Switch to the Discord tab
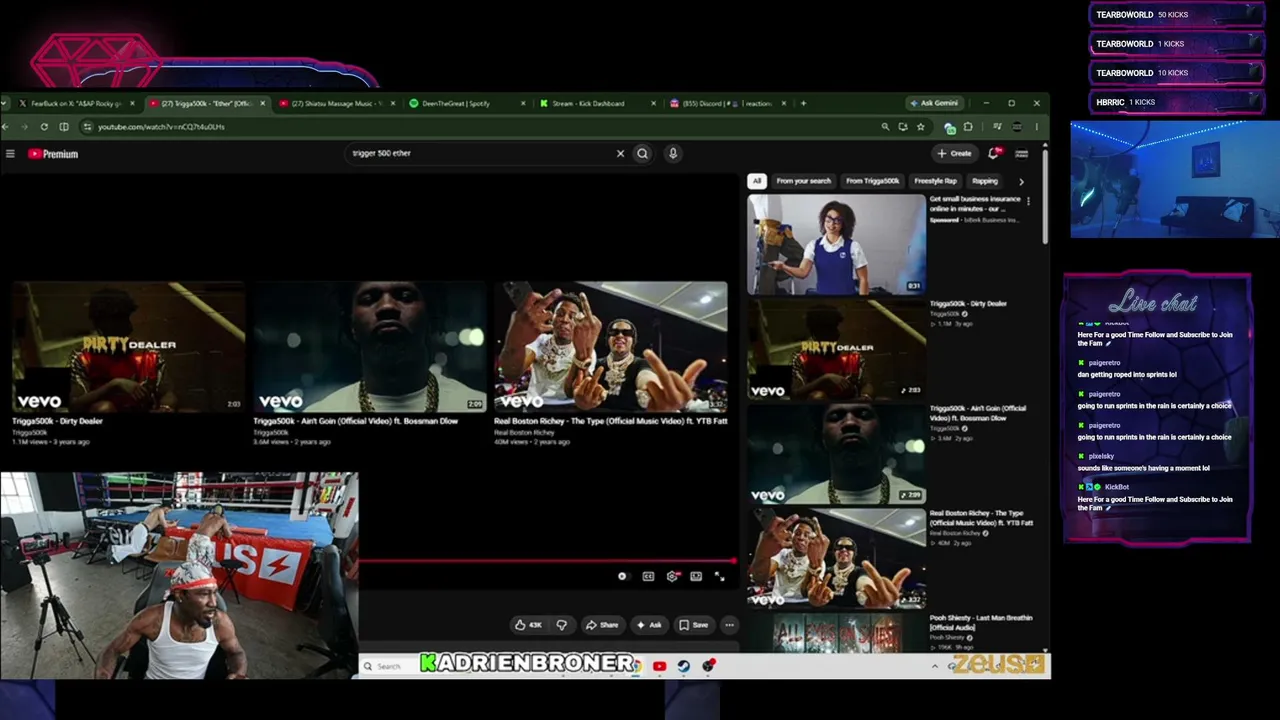Image resolution: width=1280 pixels, height=720 pixels. (726, 104)
